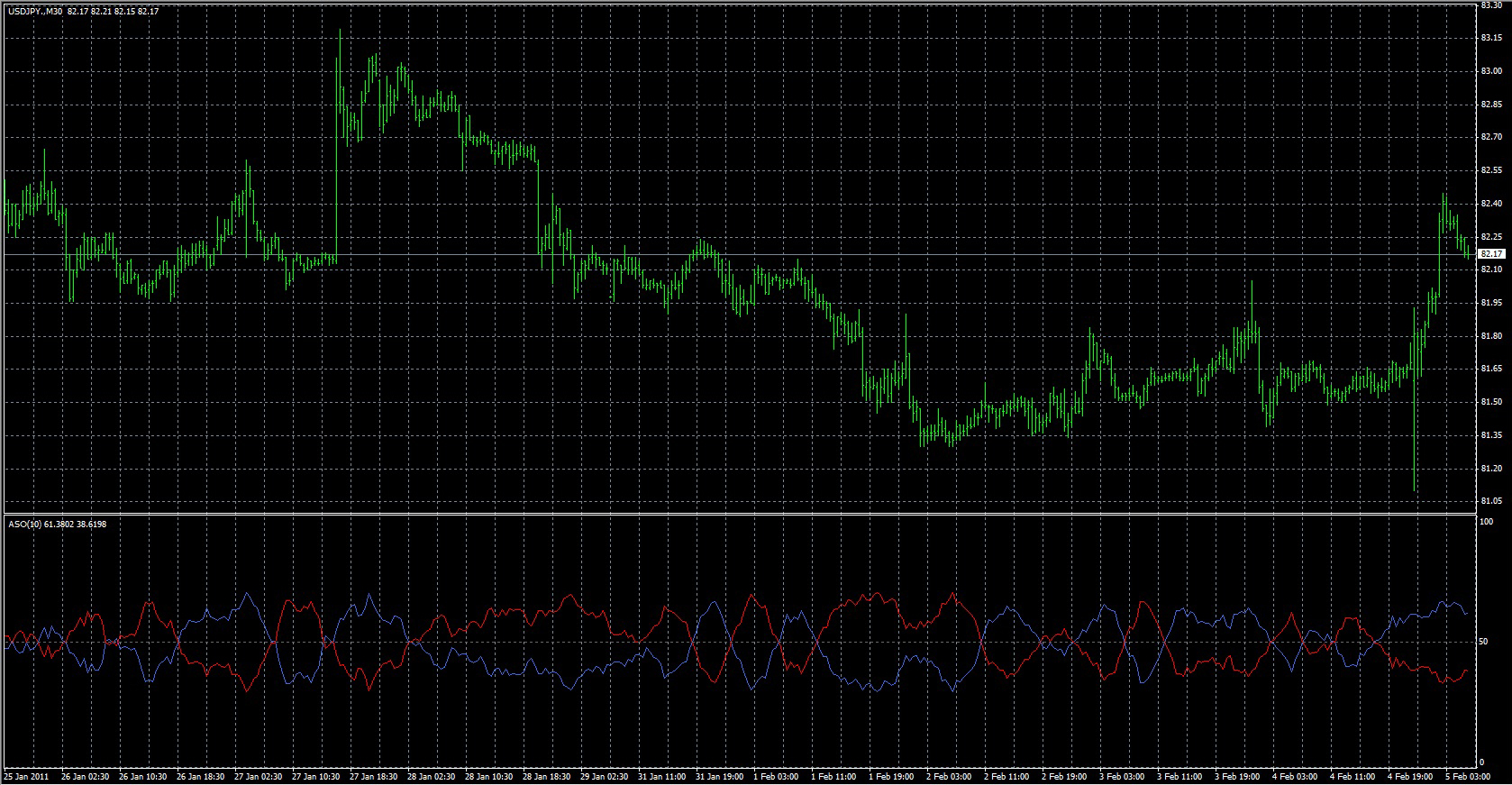Click the 81.05 price axis label
The height and width of the screenshot is (785, 1512).
[x=1490, y=501]
